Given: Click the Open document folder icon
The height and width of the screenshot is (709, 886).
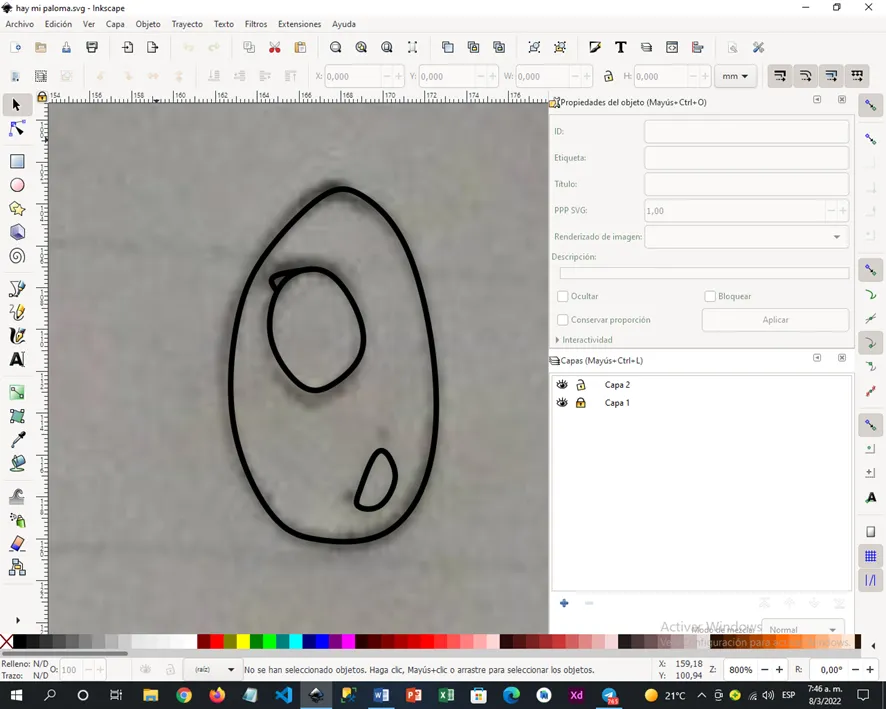Looking at the screenshot, I should [41, 47].
